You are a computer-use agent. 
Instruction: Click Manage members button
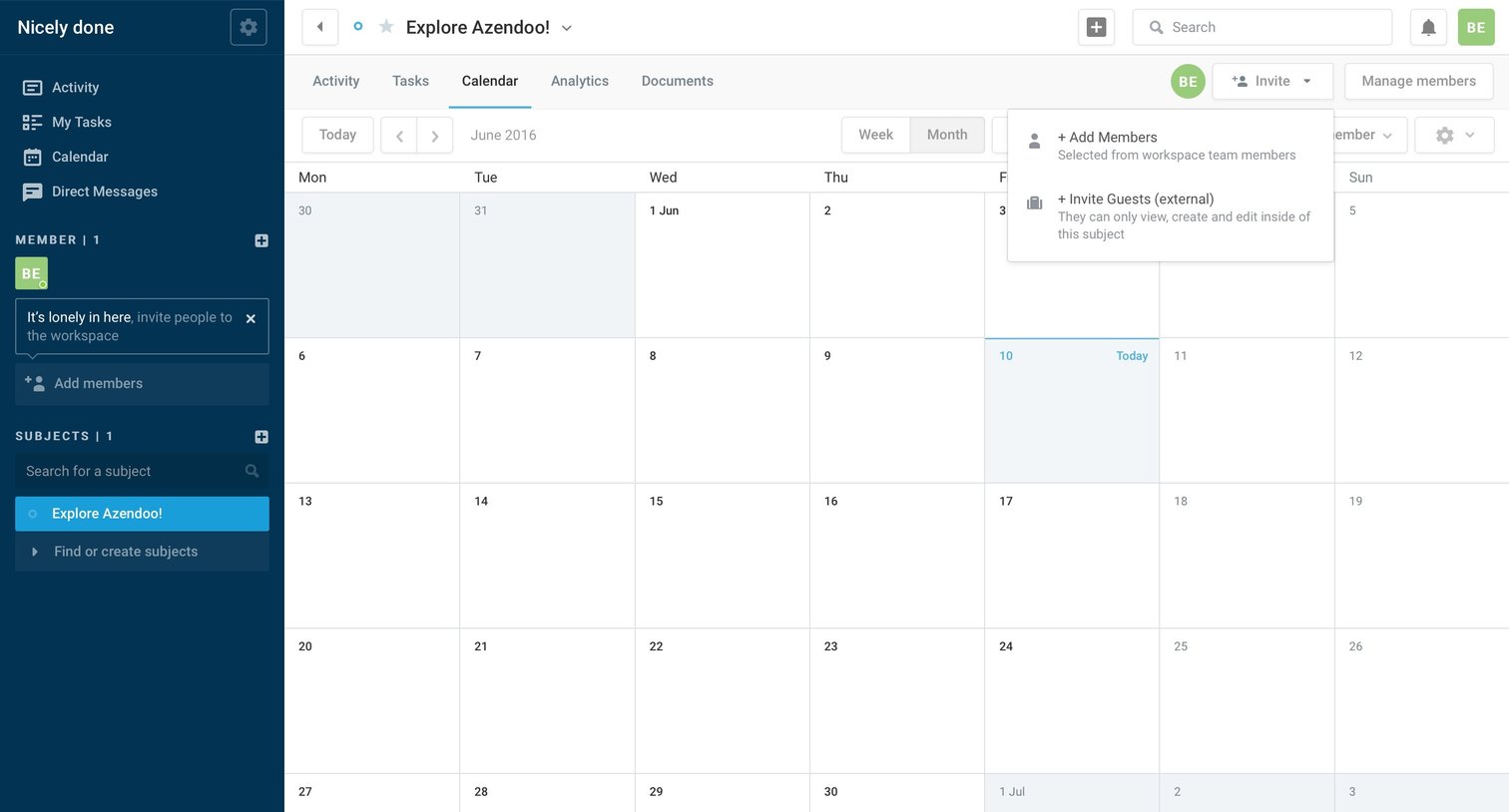[1418, 82]
